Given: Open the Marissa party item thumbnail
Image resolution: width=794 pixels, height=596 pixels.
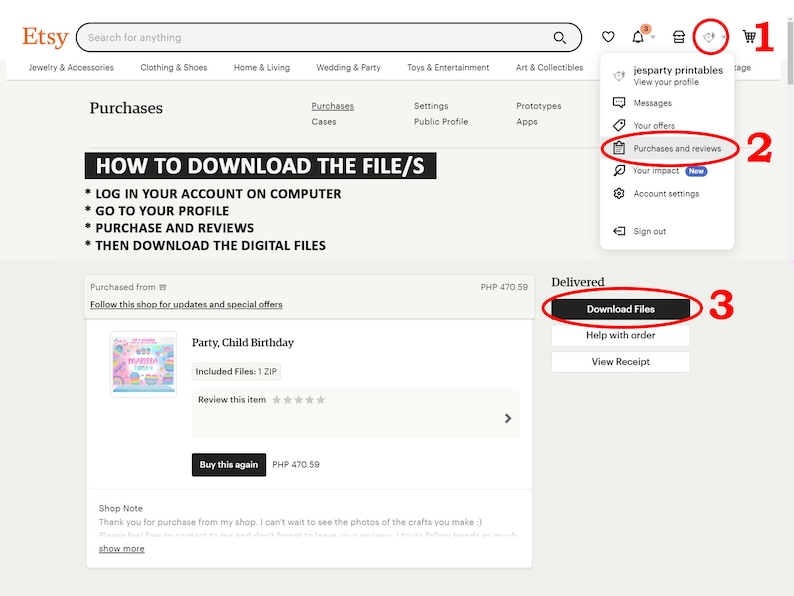Looking at the screenshot, I should [143, 364].
